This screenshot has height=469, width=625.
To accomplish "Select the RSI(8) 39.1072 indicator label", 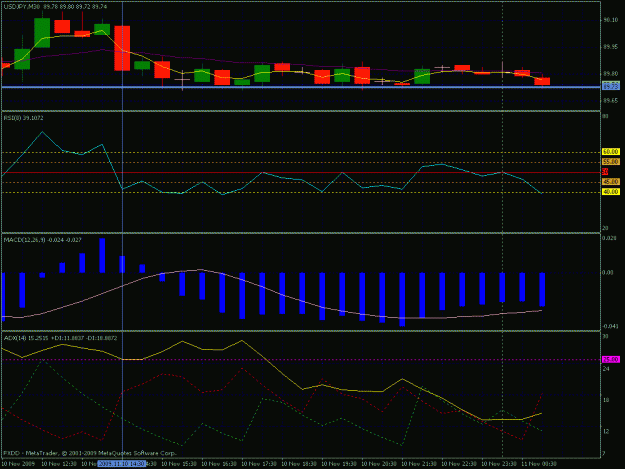I will tap(24, 118).
